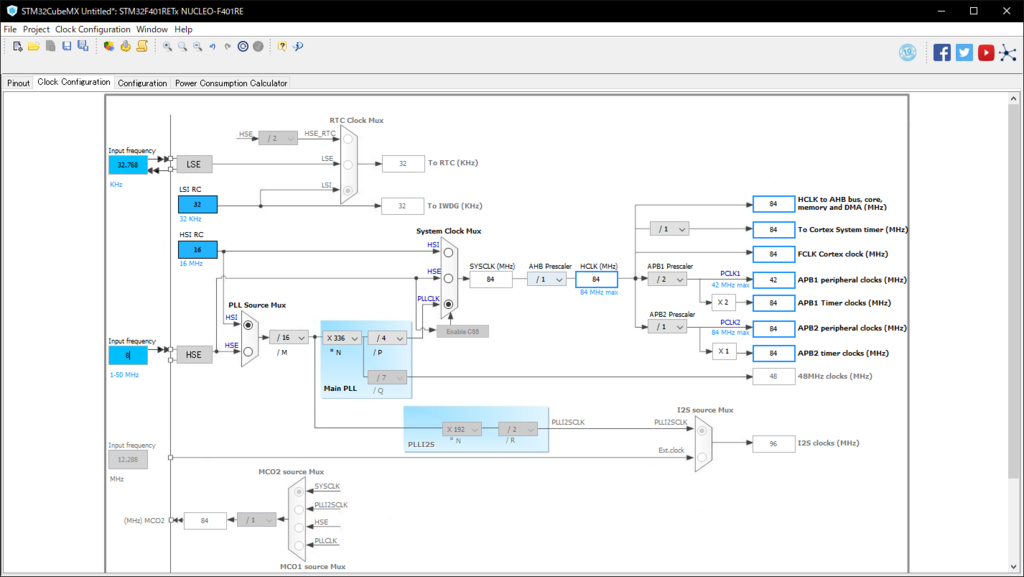Image resolution: width=1024 pixels, height=577 pixels.
Task: Switch to the Pinout tab
Action: (x=18, y=83)
